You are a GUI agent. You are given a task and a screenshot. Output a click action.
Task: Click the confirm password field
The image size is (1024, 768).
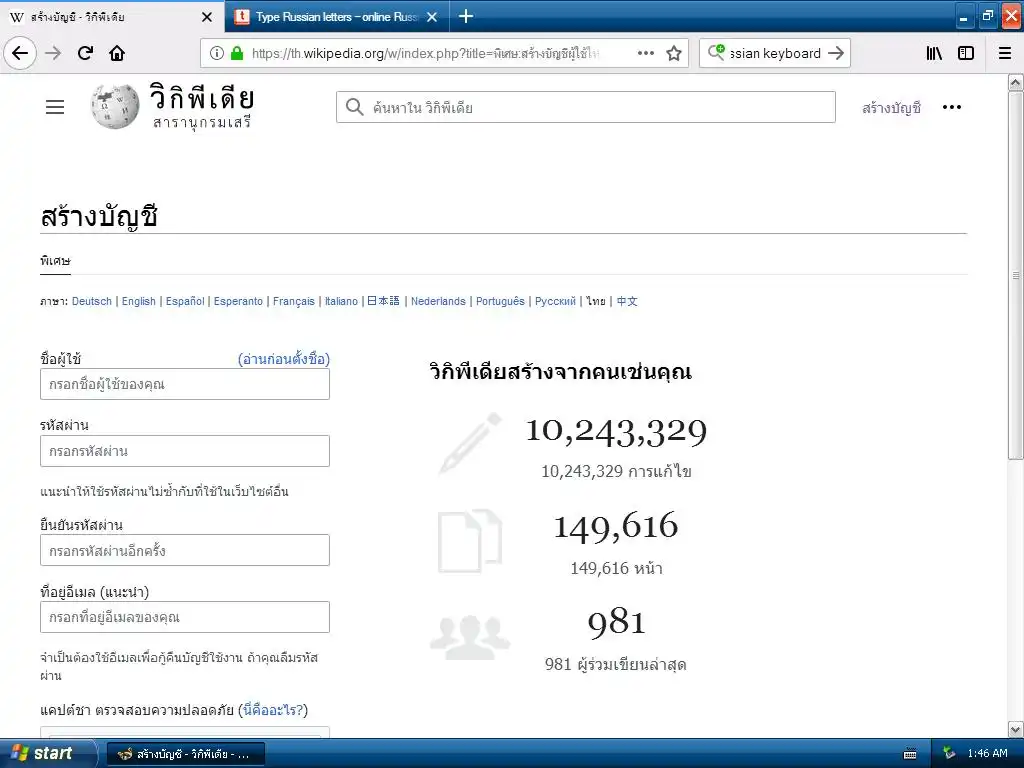point(185,551)
